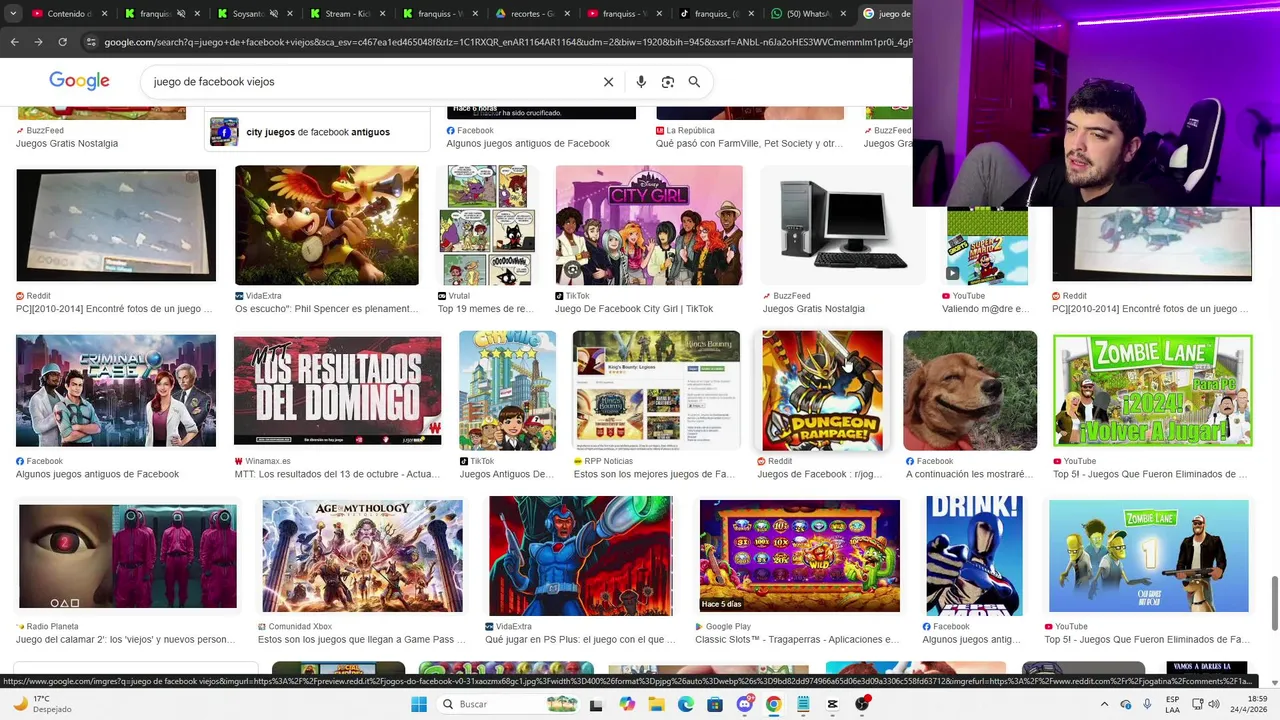Open Discord from the taskbar
The image size is (1280, 720).
pos(745,704)
